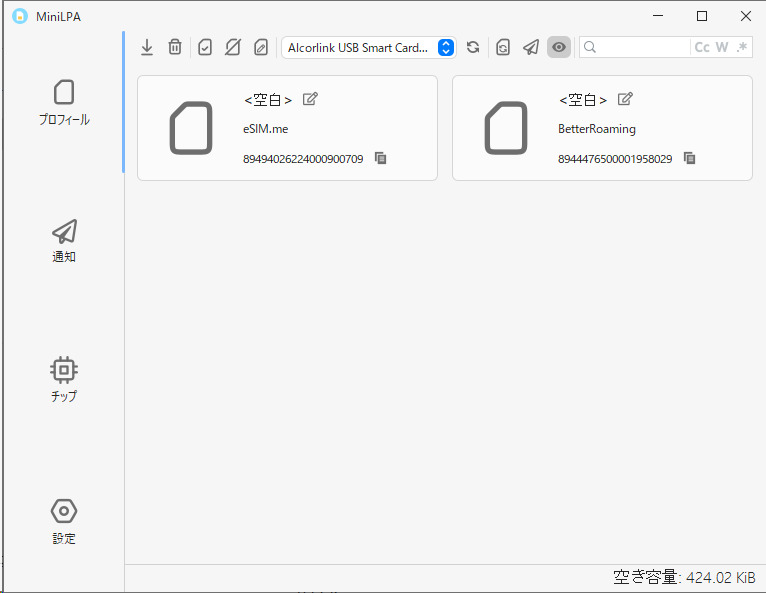The image size is (766, 593).
Task: Click the paper plane icon in toolbar
Action: (531, 47)
